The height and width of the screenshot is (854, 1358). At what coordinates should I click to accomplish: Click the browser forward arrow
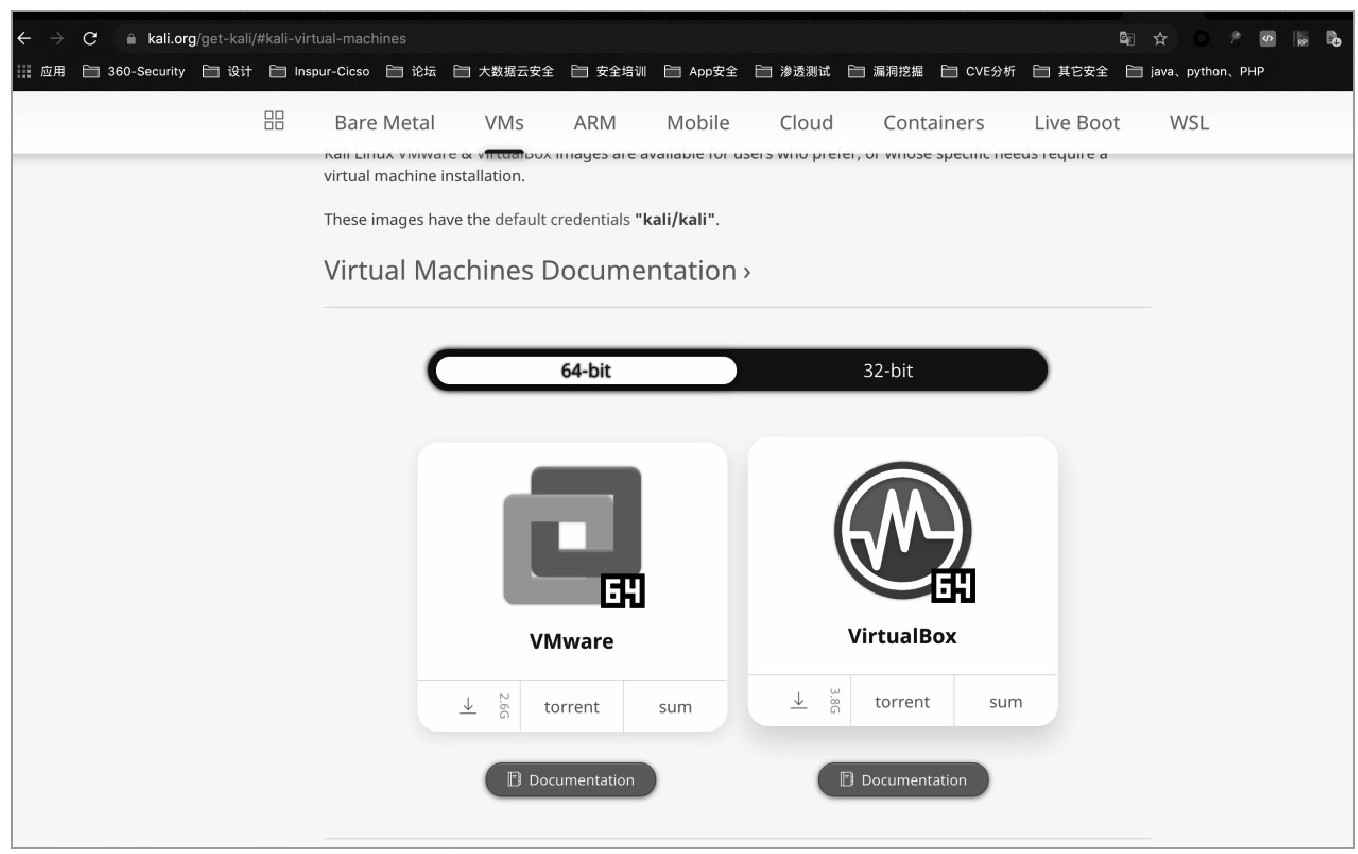(56, 38)
